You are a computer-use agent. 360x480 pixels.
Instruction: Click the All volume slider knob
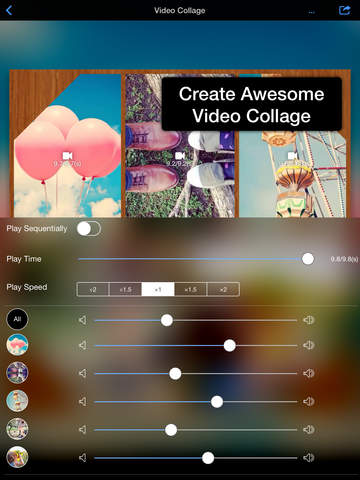167,320
